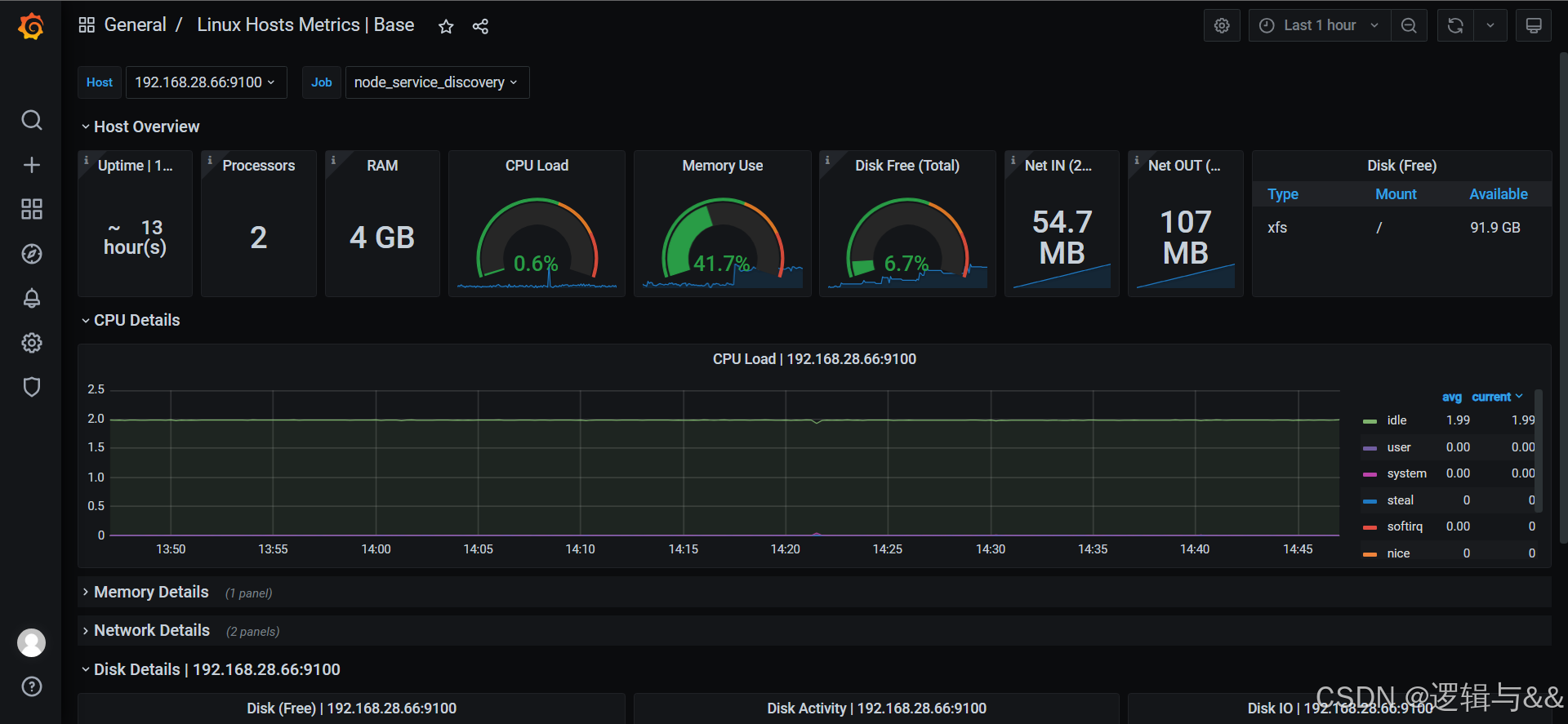This screenshot has width=1568, height=724.
Task: Cycle view mode with monitor icon
Action: (x=1534, y=25)
